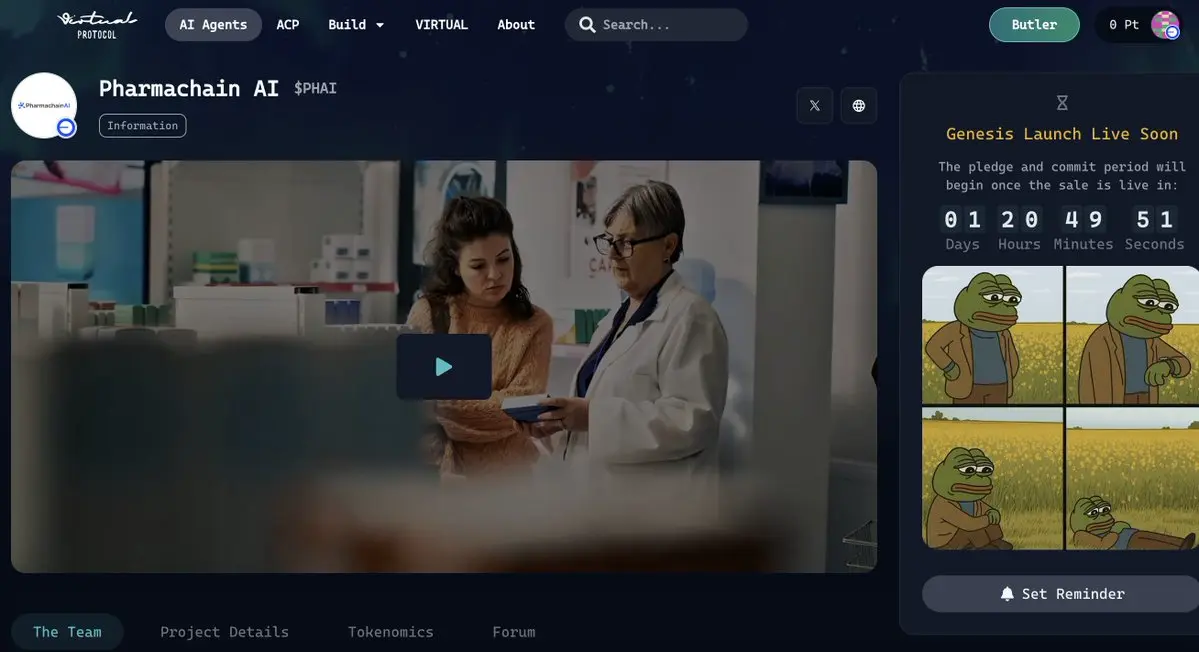
Task: Click the Days countdown value
Action: click(962, 220)
